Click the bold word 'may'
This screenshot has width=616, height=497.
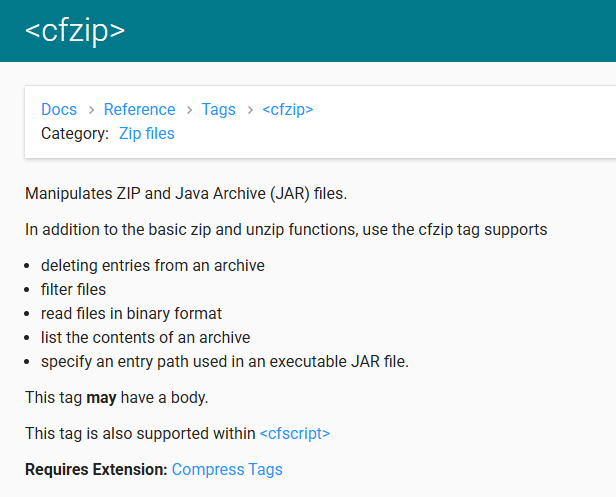pos(101,398)
